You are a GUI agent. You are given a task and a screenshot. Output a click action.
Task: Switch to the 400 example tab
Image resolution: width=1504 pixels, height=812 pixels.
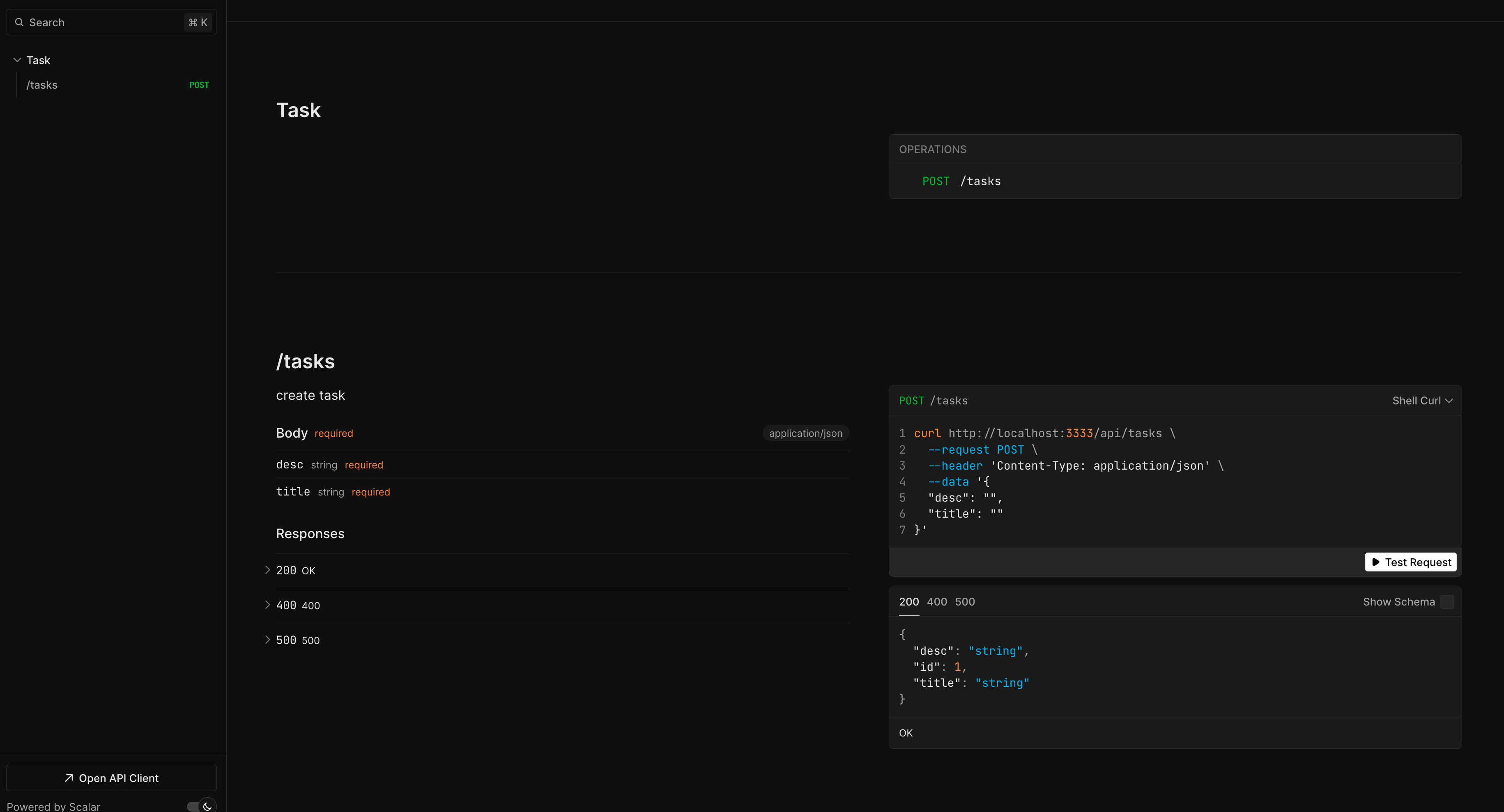click(936, 601)
